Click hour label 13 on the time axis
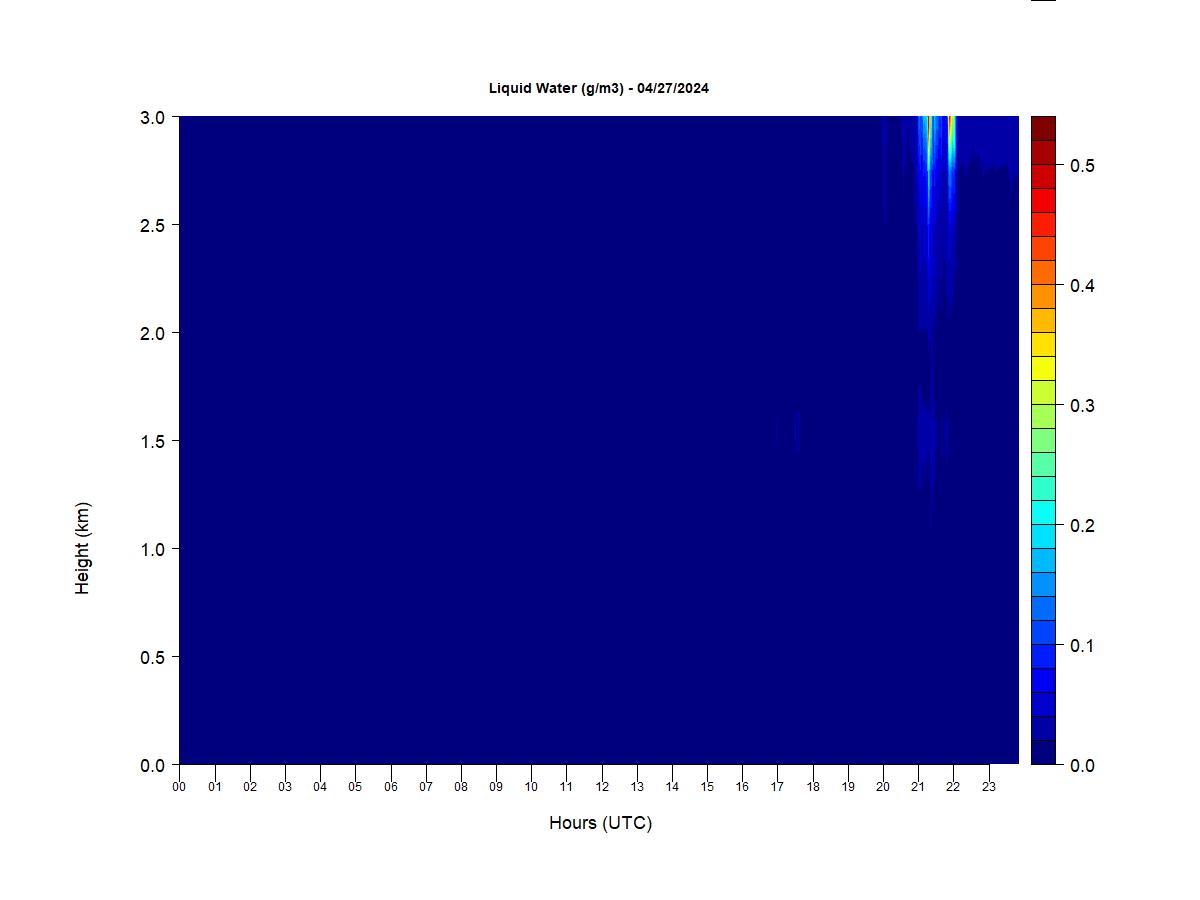Screen dimensions: 1200x900 point(637,787)
